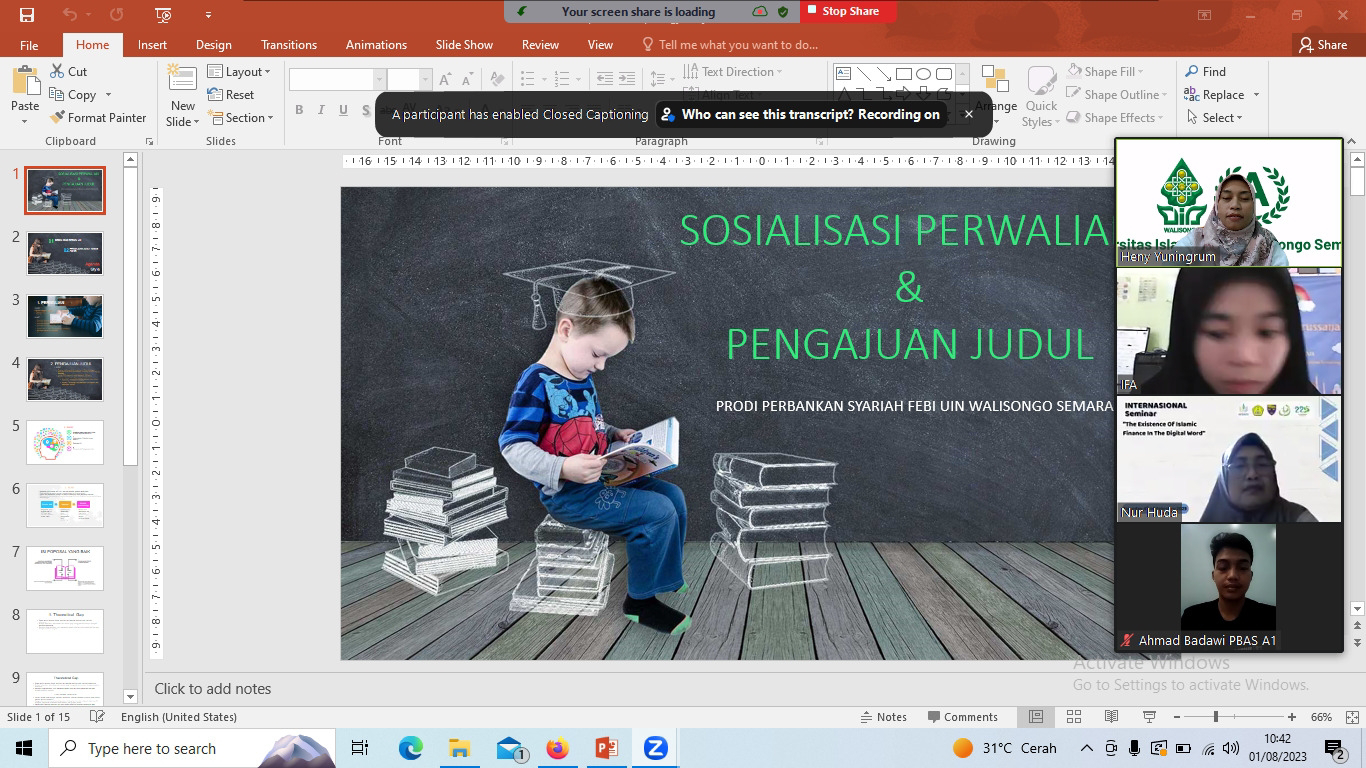Switch to Slide Sorter view
This screenshot has width=1366, height=768.
tap(1074, 717)
